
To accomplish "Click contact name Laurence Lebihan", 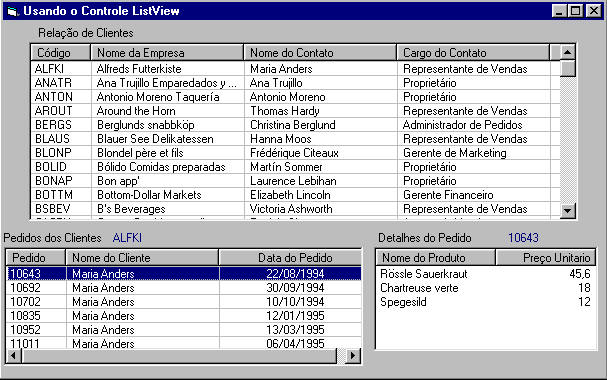I will pos(293,181).
